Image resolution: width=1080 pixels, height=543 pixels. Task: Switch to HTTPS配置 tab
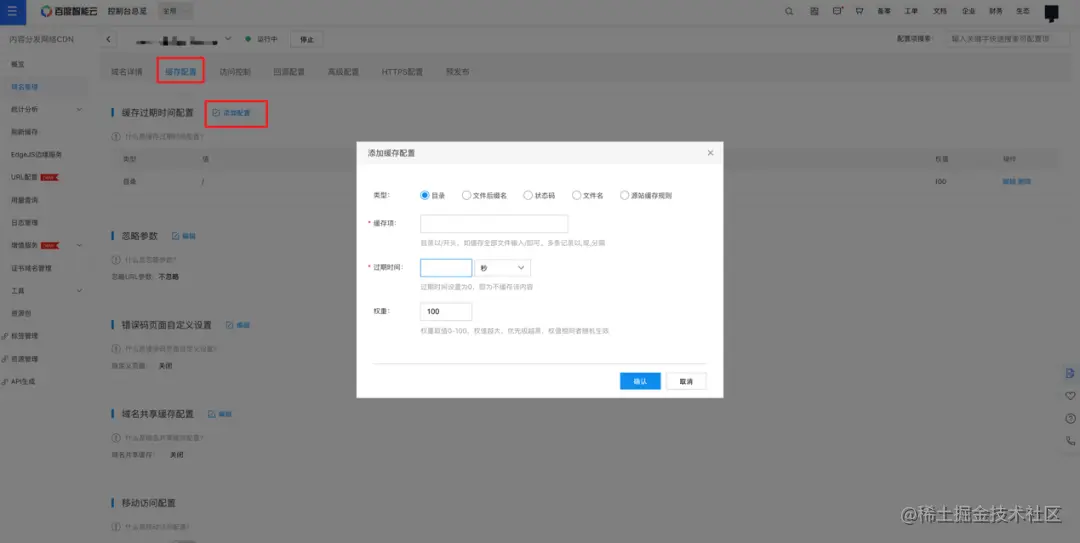[x=402, y=72]
